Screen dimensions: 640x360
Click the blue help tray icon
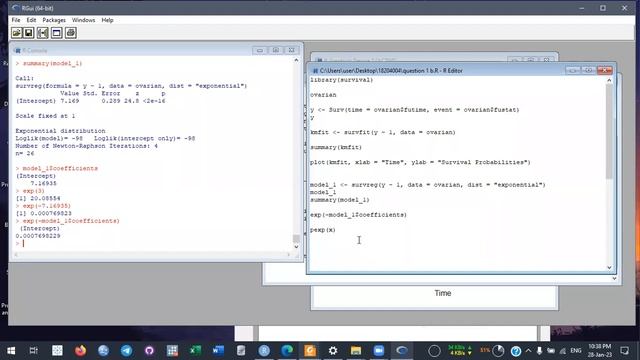(x=516, y=351)
